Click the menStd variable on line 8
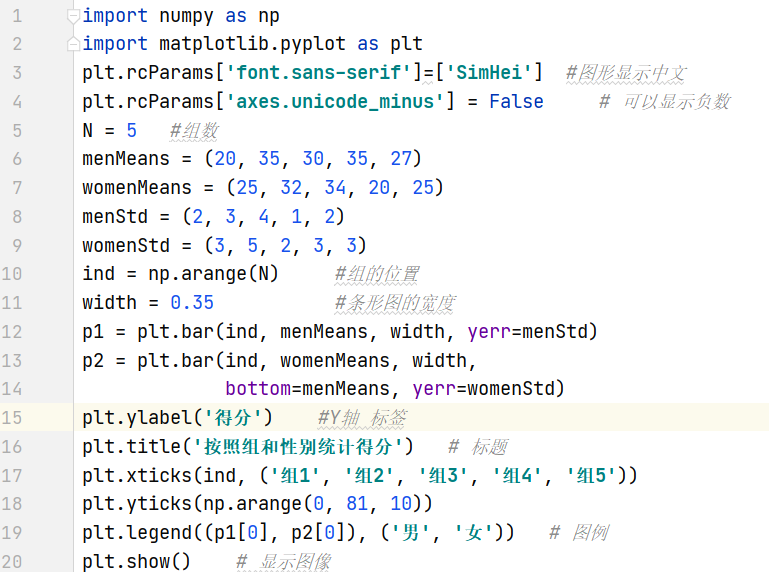Screen dimensions: 769x572 (115, 216)
